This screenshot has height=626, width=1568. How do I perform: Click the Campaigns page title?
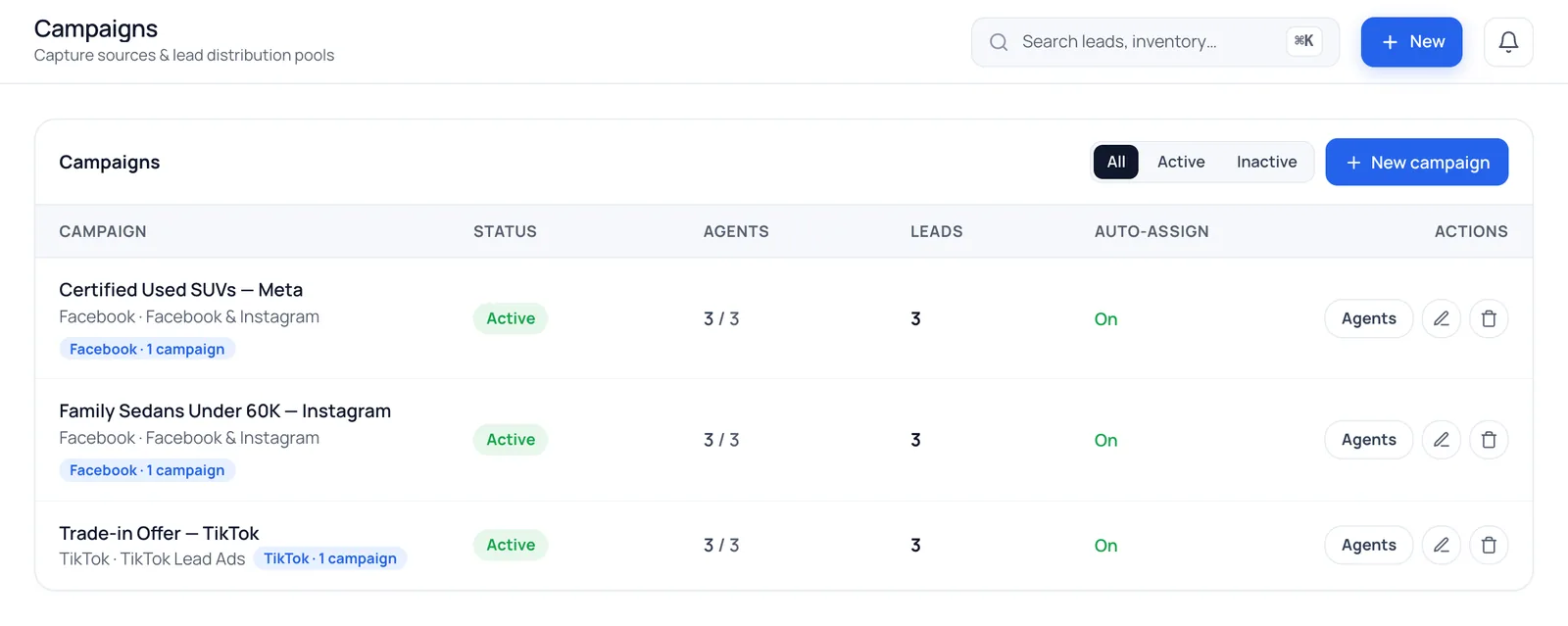point(96,28)
